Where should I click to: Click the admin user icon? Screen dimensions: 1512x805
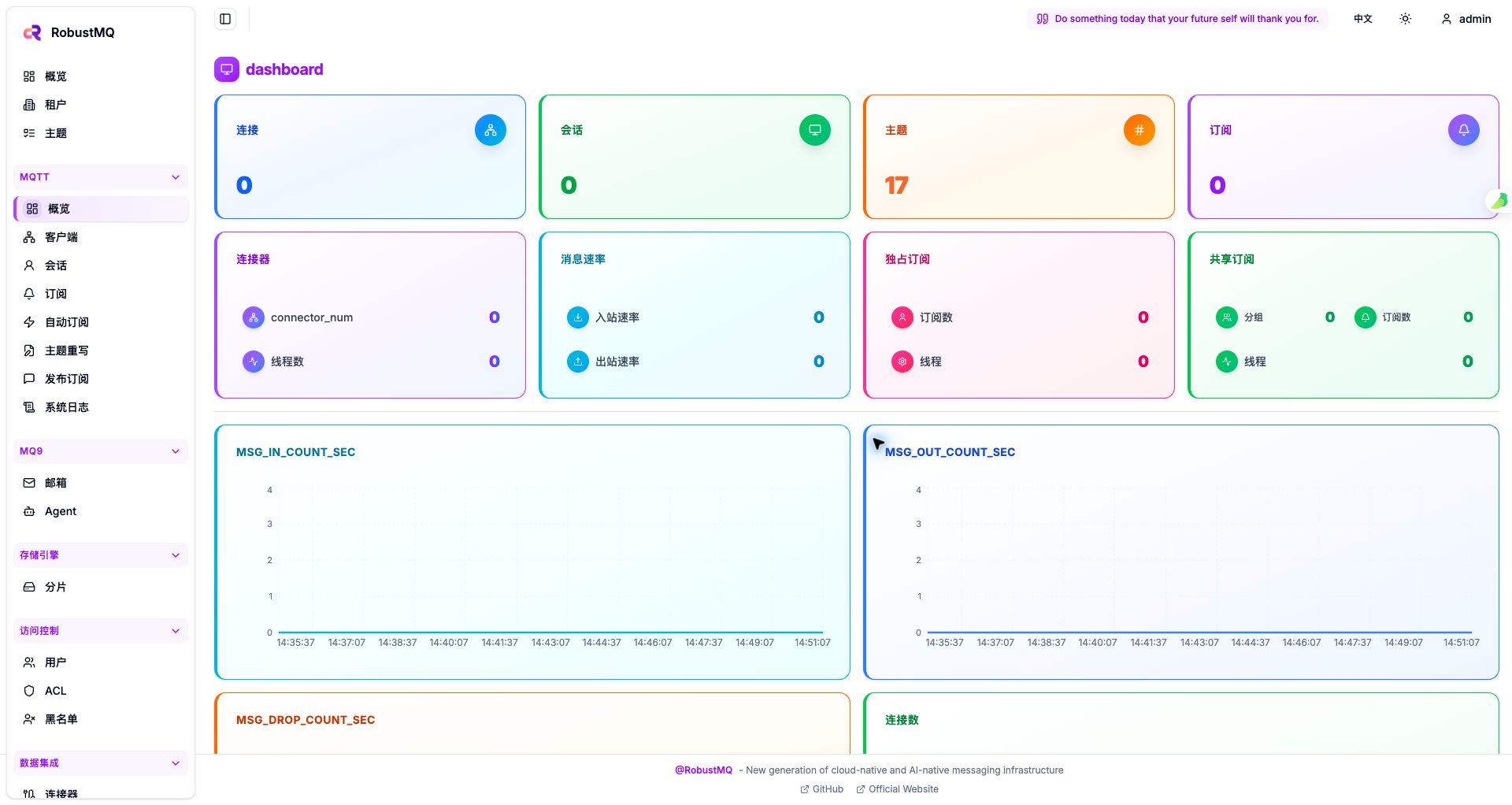click(1446, 19)
